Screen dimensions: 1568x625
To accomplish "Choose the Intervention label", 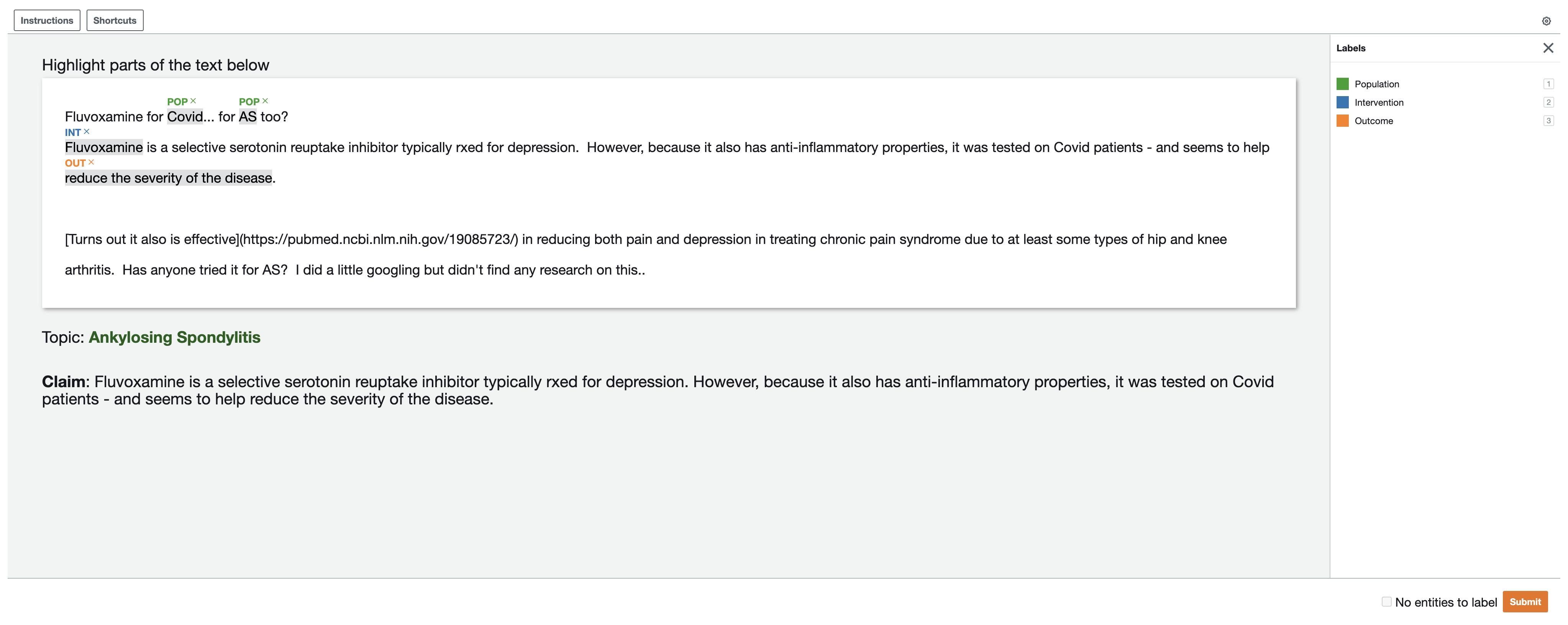I will [x=1379, y=102].
